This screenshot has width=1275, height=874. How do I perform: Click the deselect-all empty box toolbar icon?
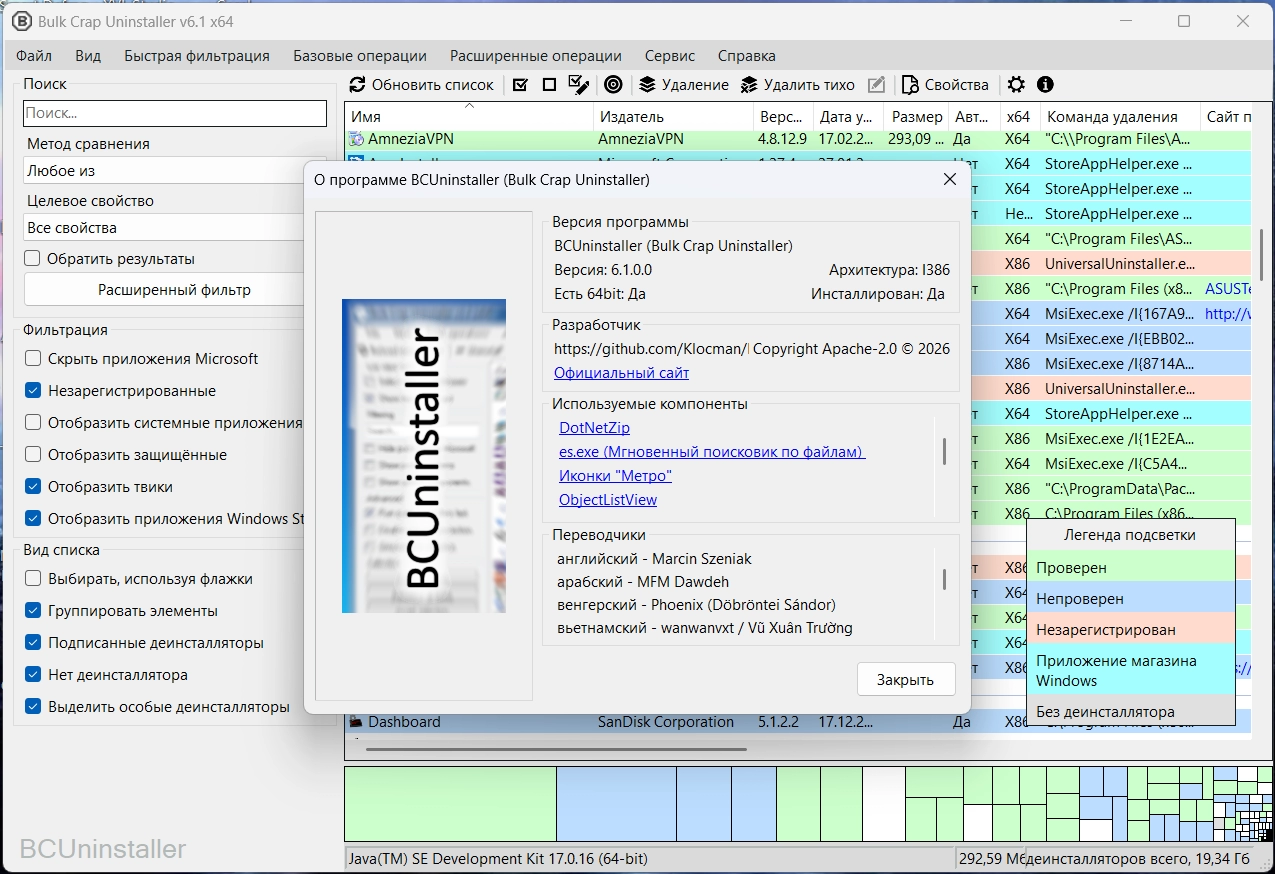549,85
